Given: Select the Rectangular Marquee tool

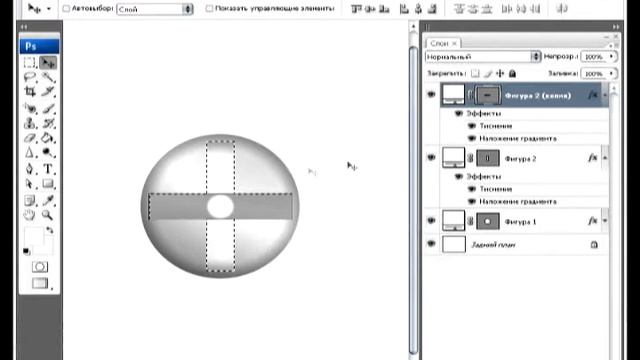Looking at the screenshot, I should tap(29, 63).
